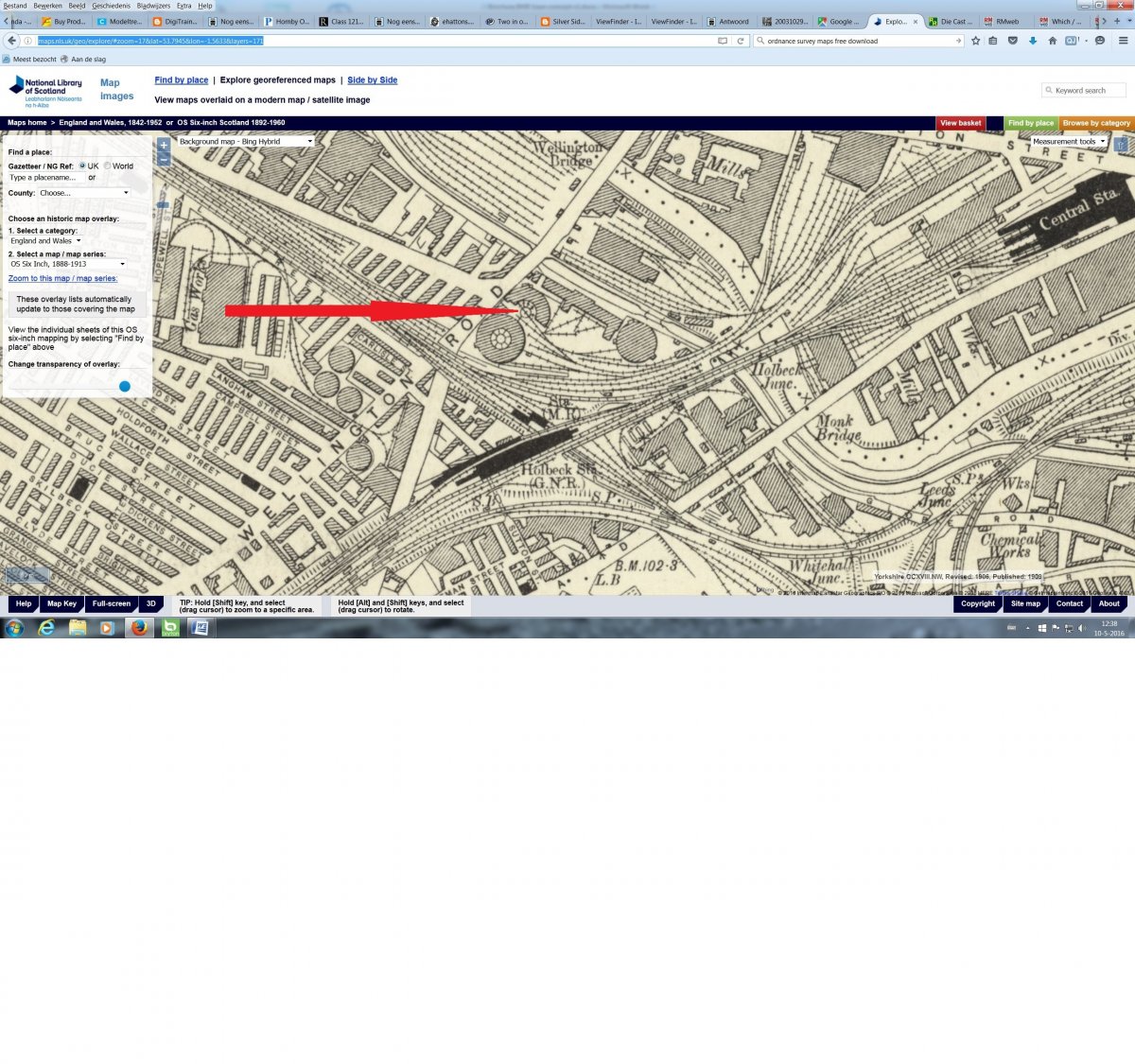Select the World gazetteer radio button
1135x1064 pixels.
pyautogui.click(x=108, y=166)
